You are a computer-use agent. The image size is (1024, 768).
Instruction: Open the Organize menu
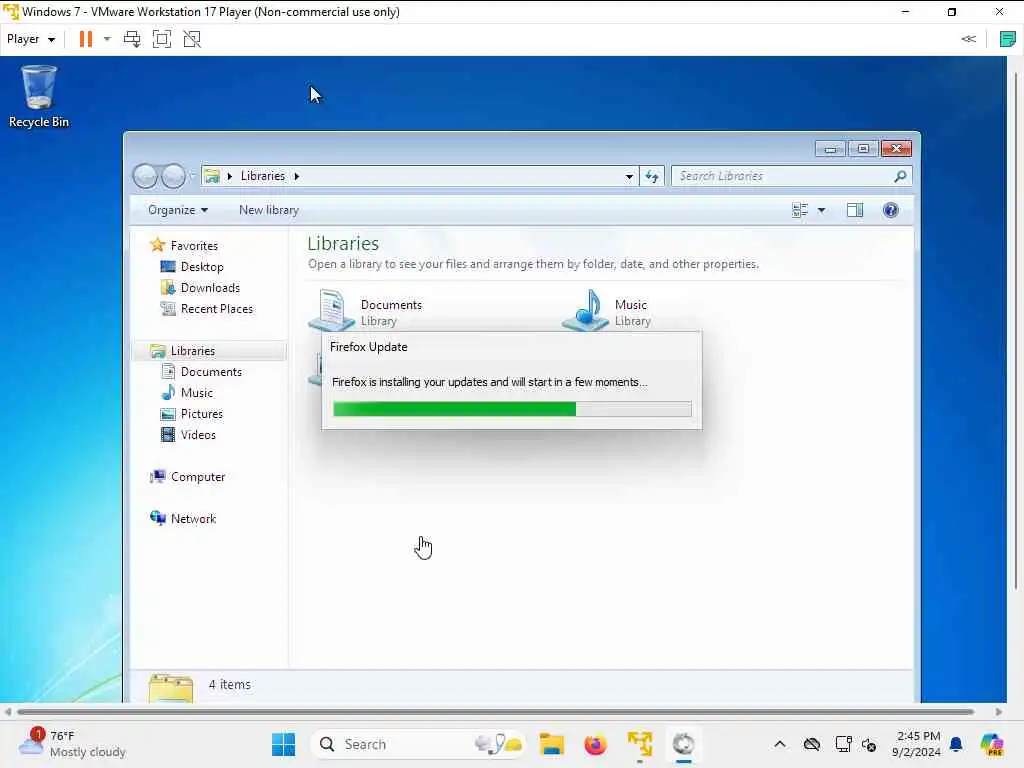click(x=178, y=210)
